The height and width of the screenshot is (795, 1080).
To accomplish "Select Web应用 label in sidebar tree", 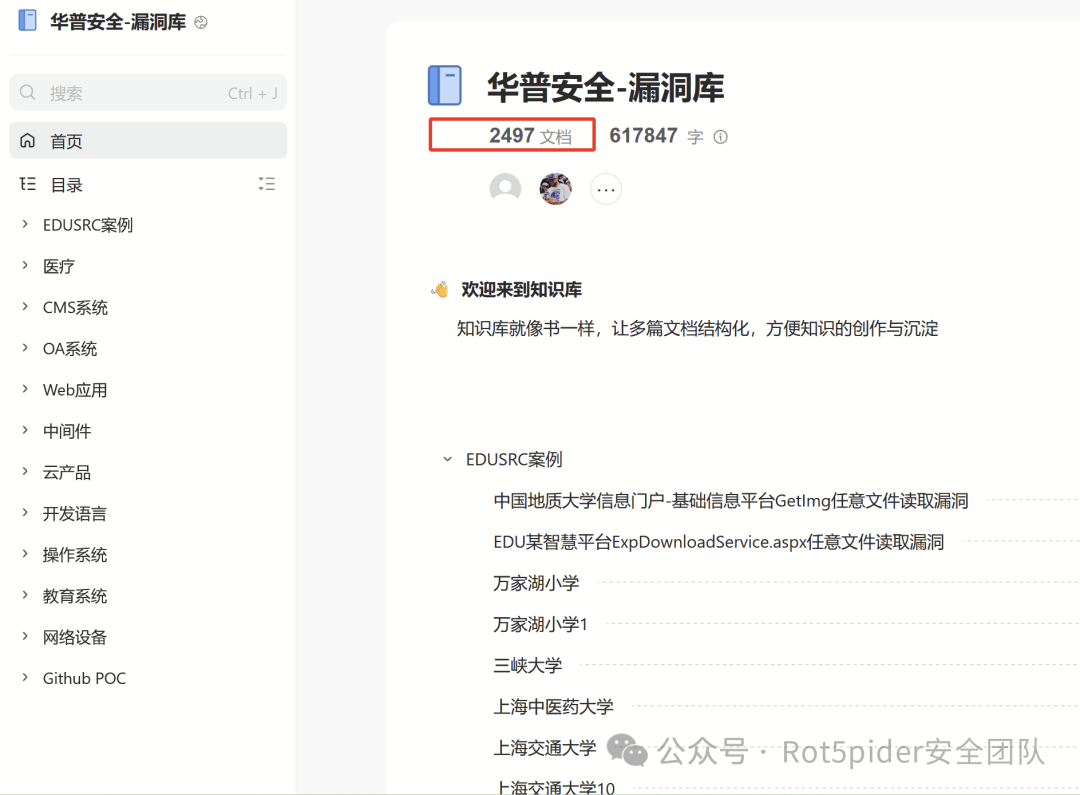I will coord(75,391).
